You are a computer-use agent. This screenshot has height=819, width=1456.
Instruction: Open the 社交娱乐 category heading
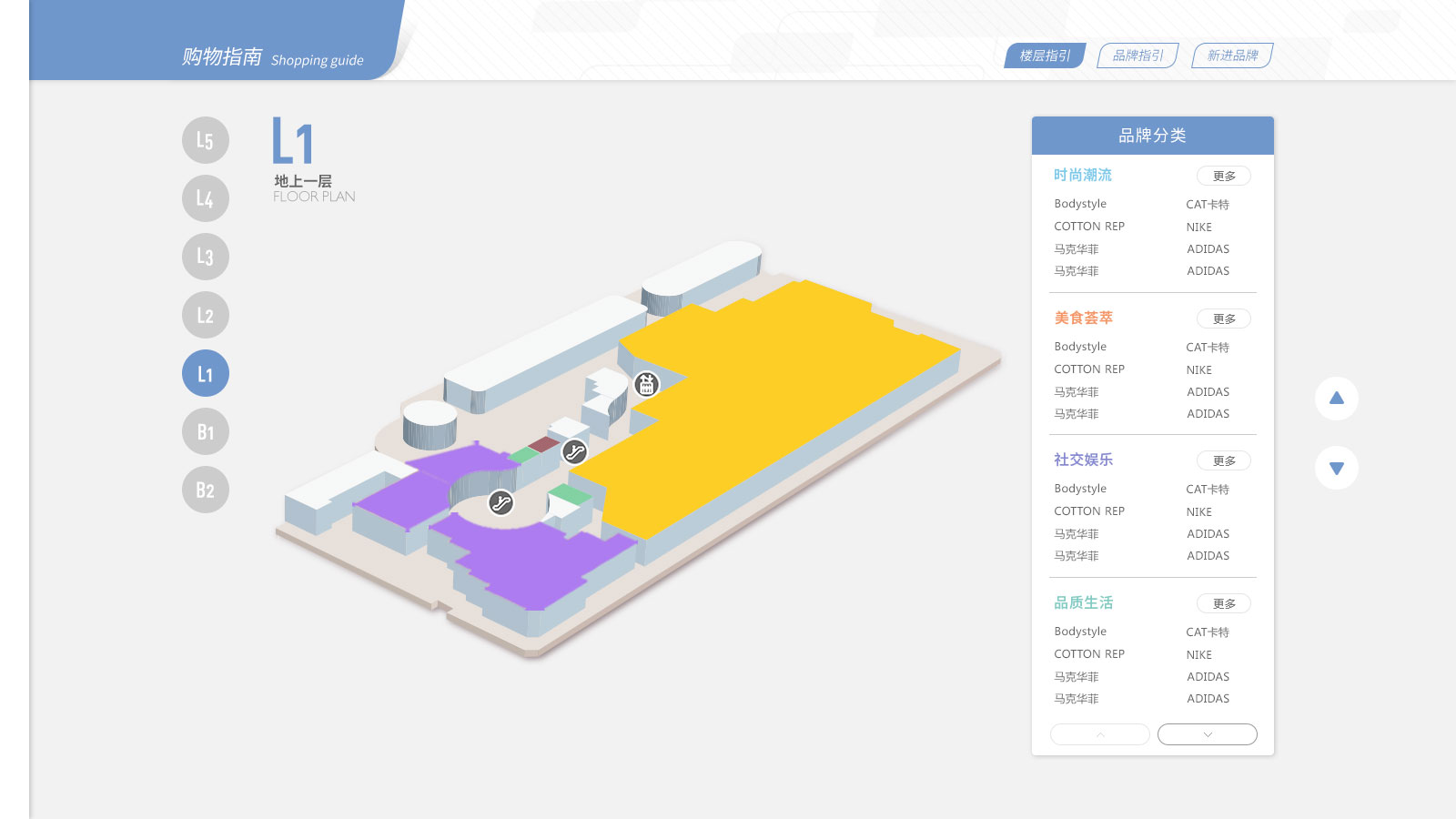tap(1083, 460)
